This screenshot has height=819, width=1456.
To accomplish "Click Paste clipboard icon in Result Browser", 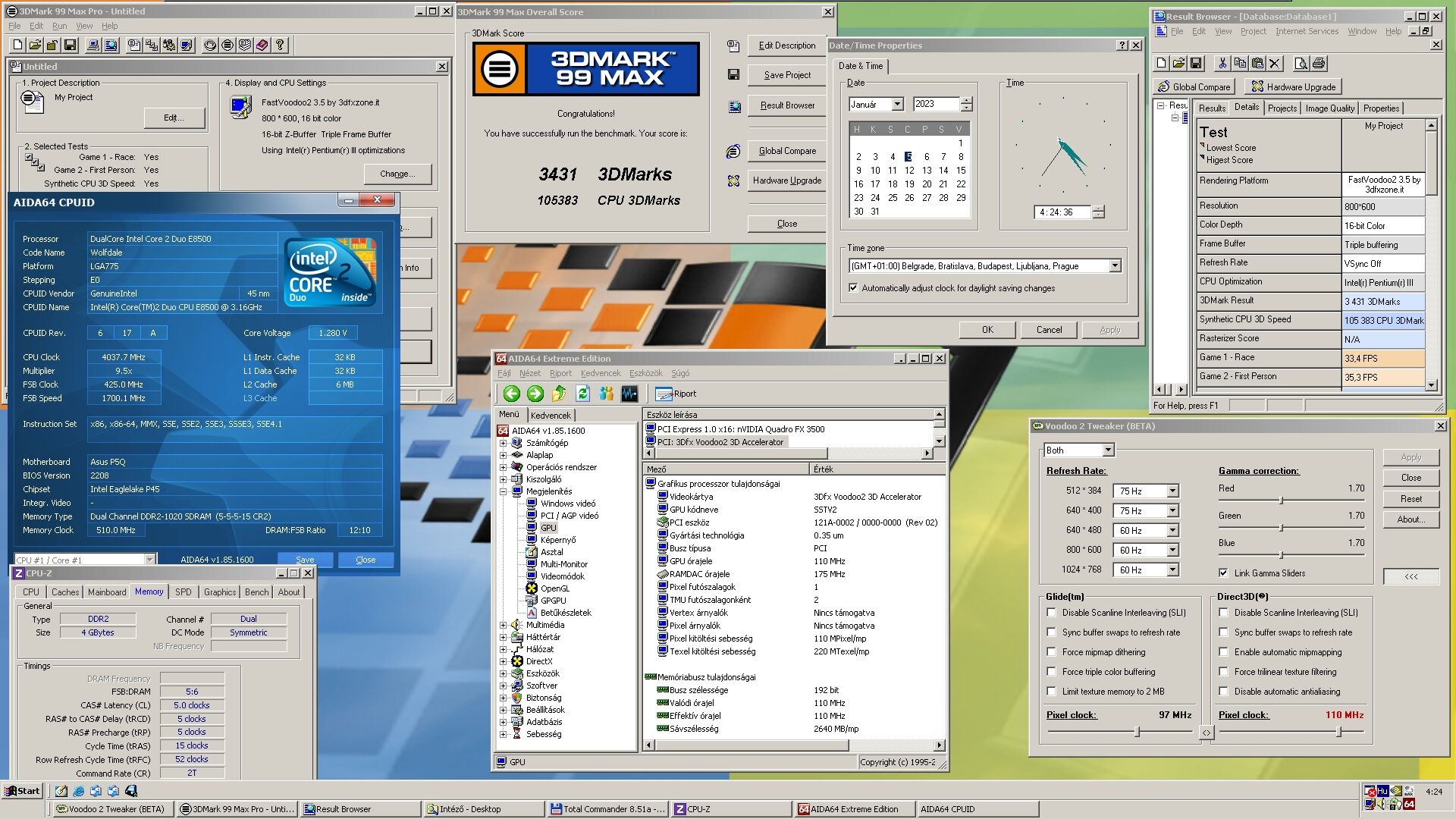I will coord(1257,64).
